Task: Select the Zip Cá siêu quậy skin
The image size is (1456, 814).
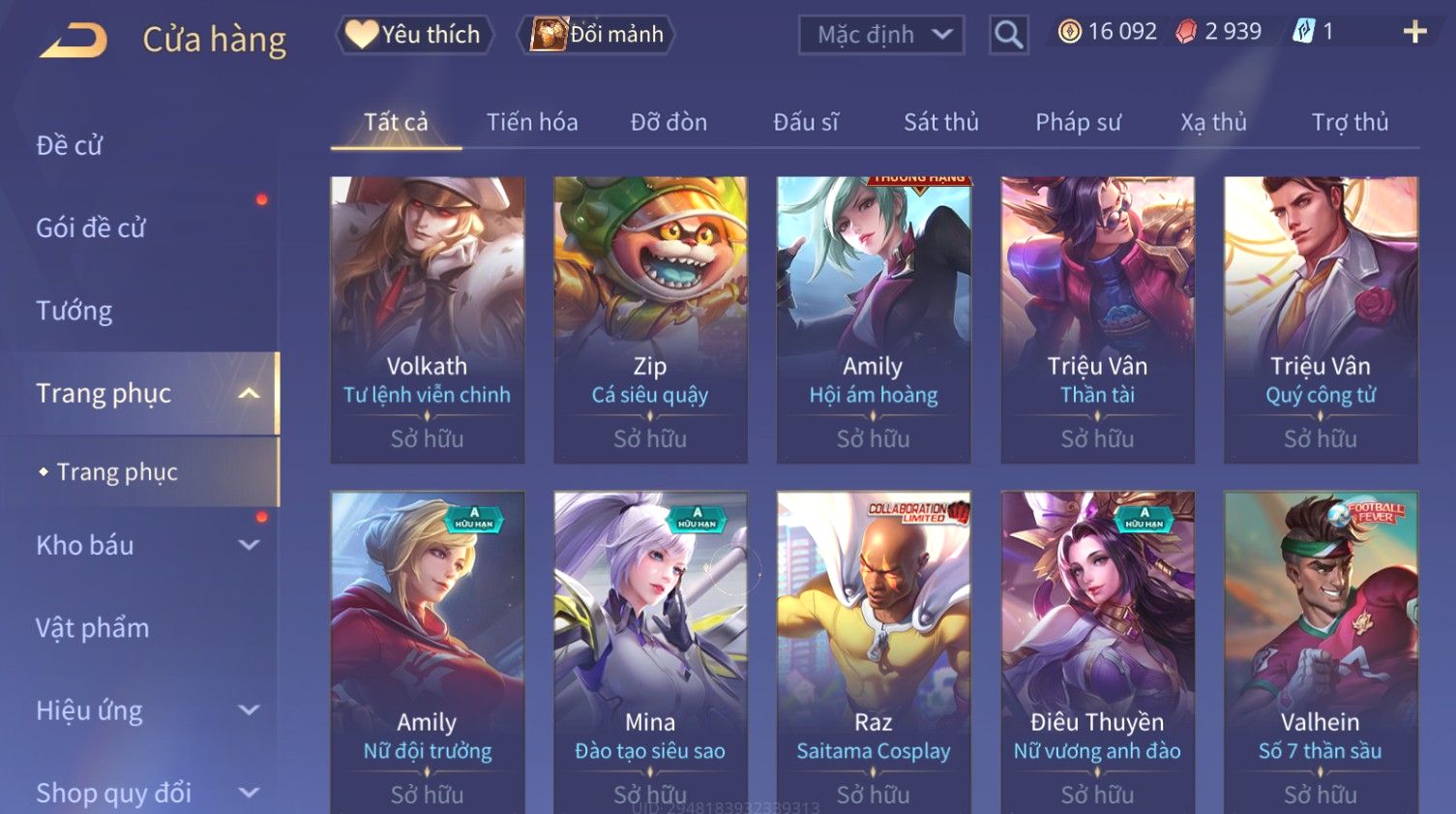Action: pyautogui.click(x=650, y=319)
